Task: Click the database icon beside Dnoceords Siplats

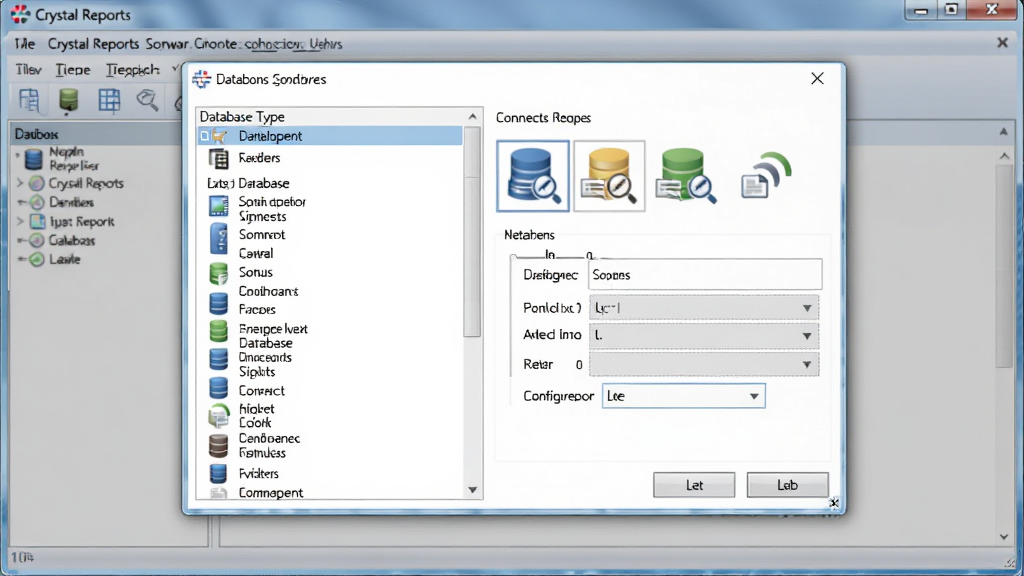Action: coord(218,359)
